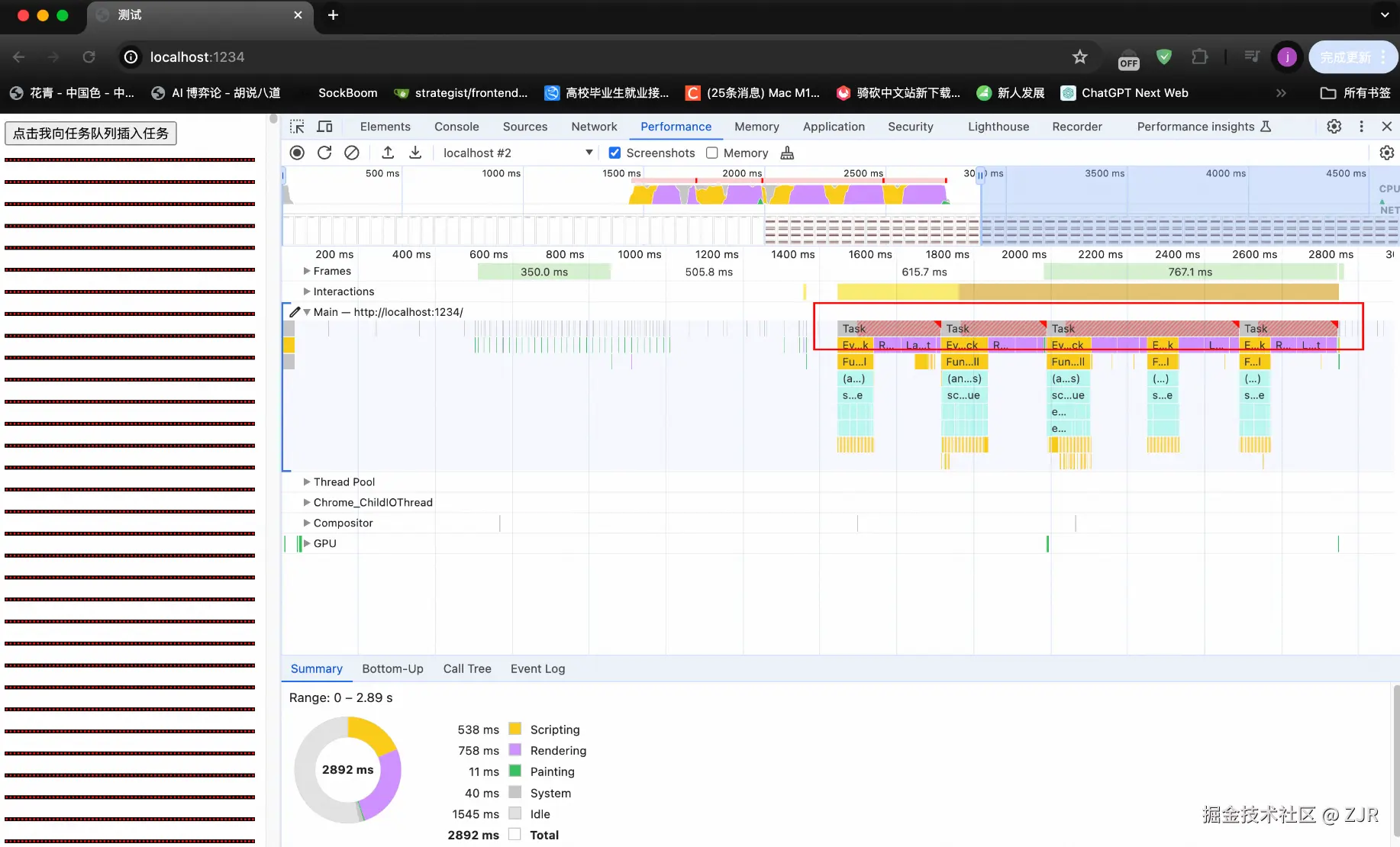The height and width of the screenshot is (847, 1400).
Task: Start recording with the Record button
Action: coord(297,153)
